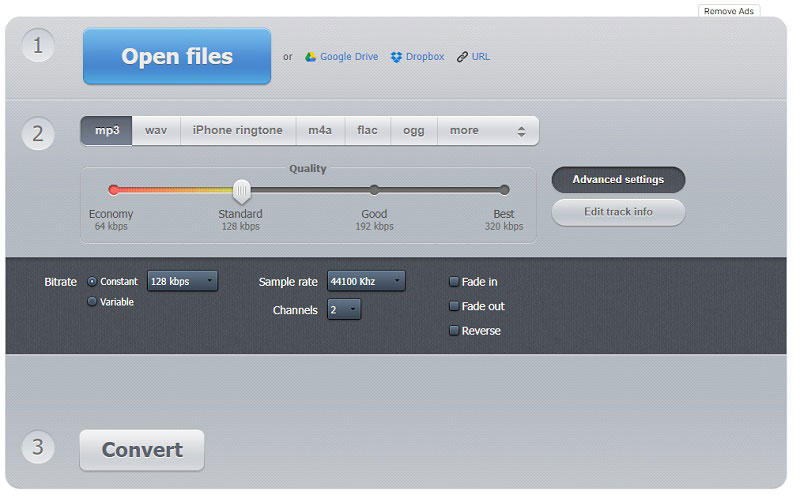Select the wav format tab
Image resolution: width=800 pixels, height=502 pixels.
[x=156, y=131]
